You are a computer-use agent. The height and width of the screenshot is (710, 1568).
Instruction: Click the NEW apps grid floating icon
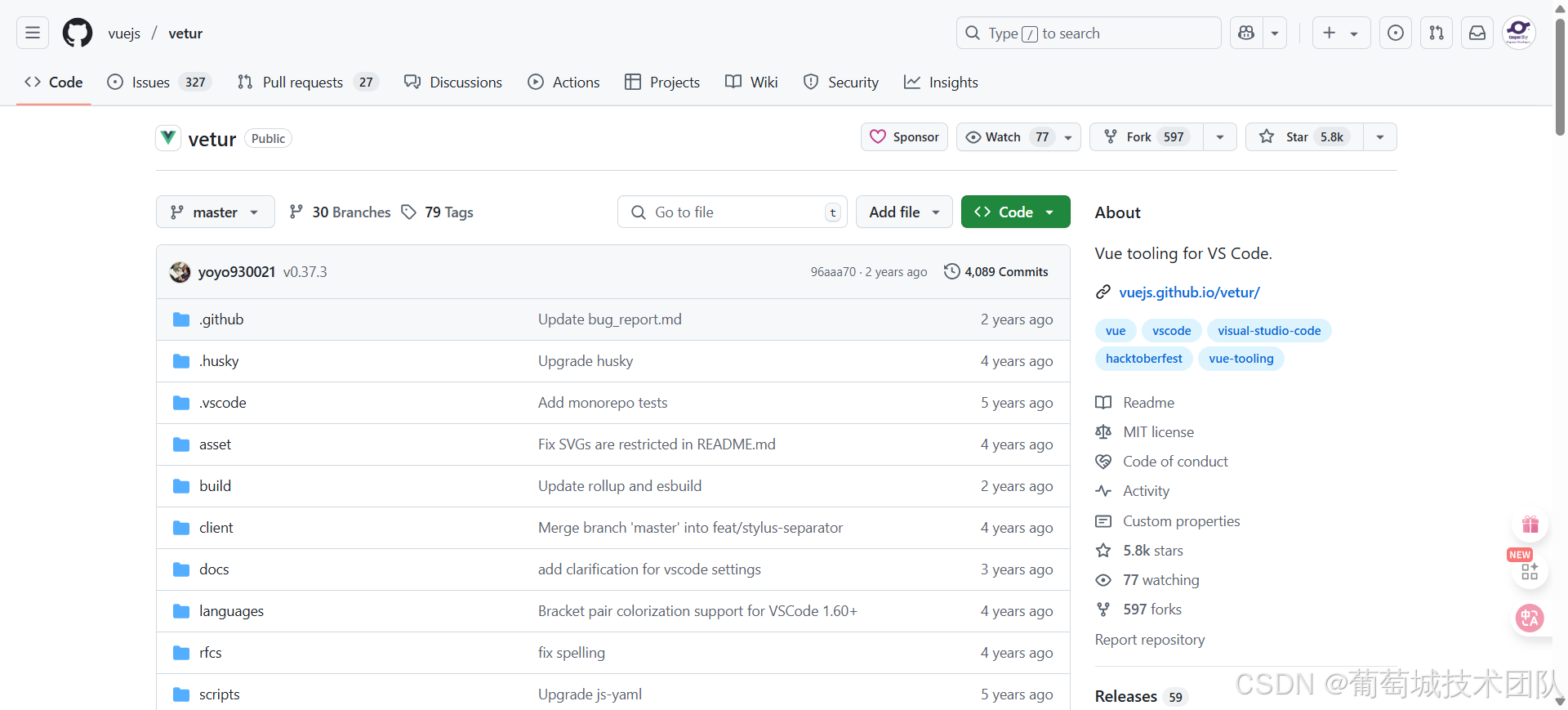click(x=1530, y=570)
